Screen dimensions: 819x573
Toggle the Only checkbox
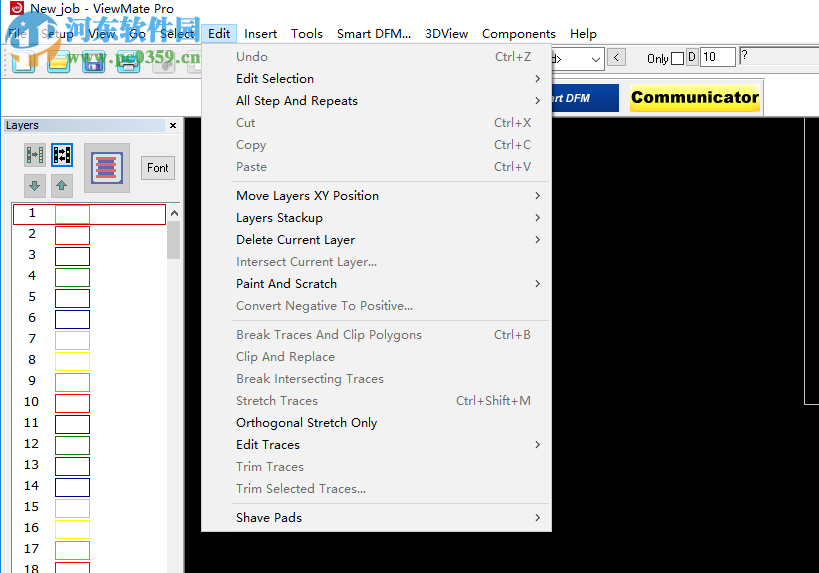(x=677, y=58)
